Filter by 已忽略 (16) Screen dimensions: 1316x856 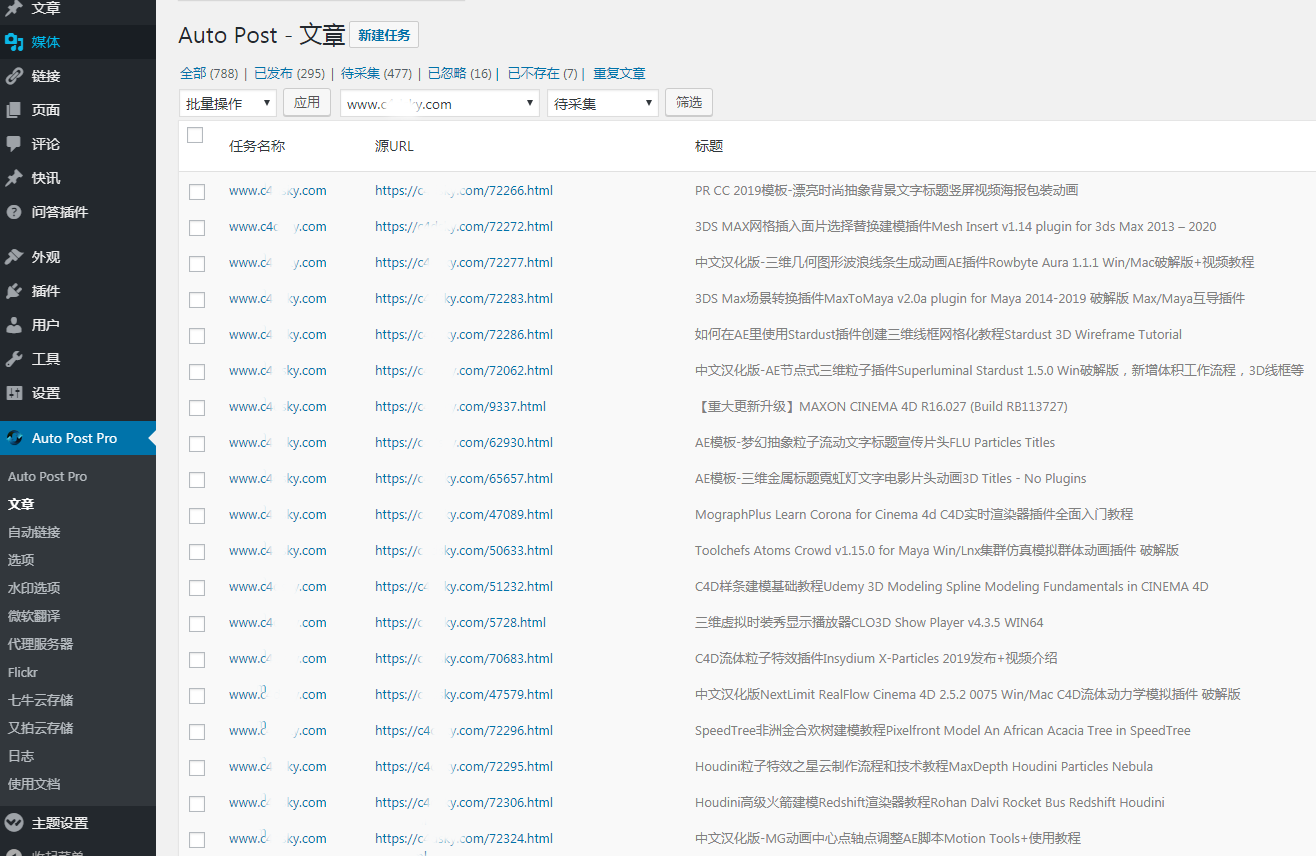coord(460,73)
